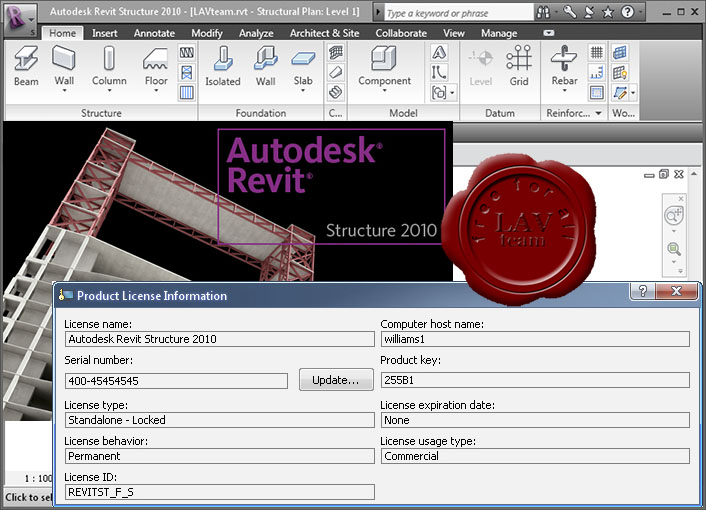The image size is (706, 510).
Task: Close the Product License Information dialog
Action: pos(676,291)
